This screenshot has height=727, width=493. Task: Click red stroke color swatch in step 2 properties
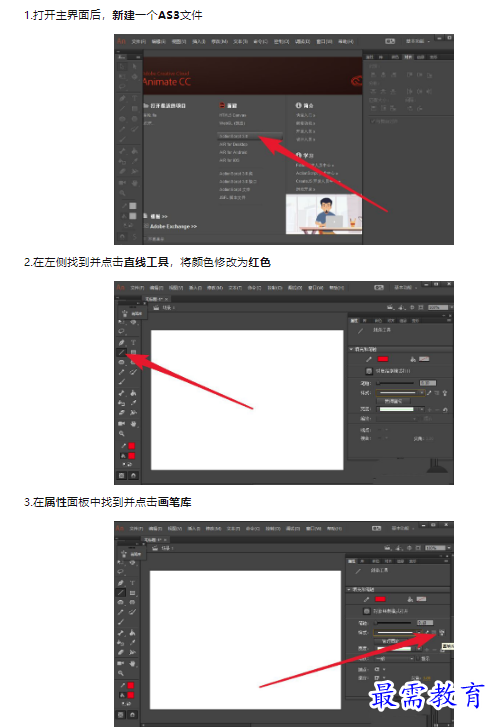(x=383, y=359)
